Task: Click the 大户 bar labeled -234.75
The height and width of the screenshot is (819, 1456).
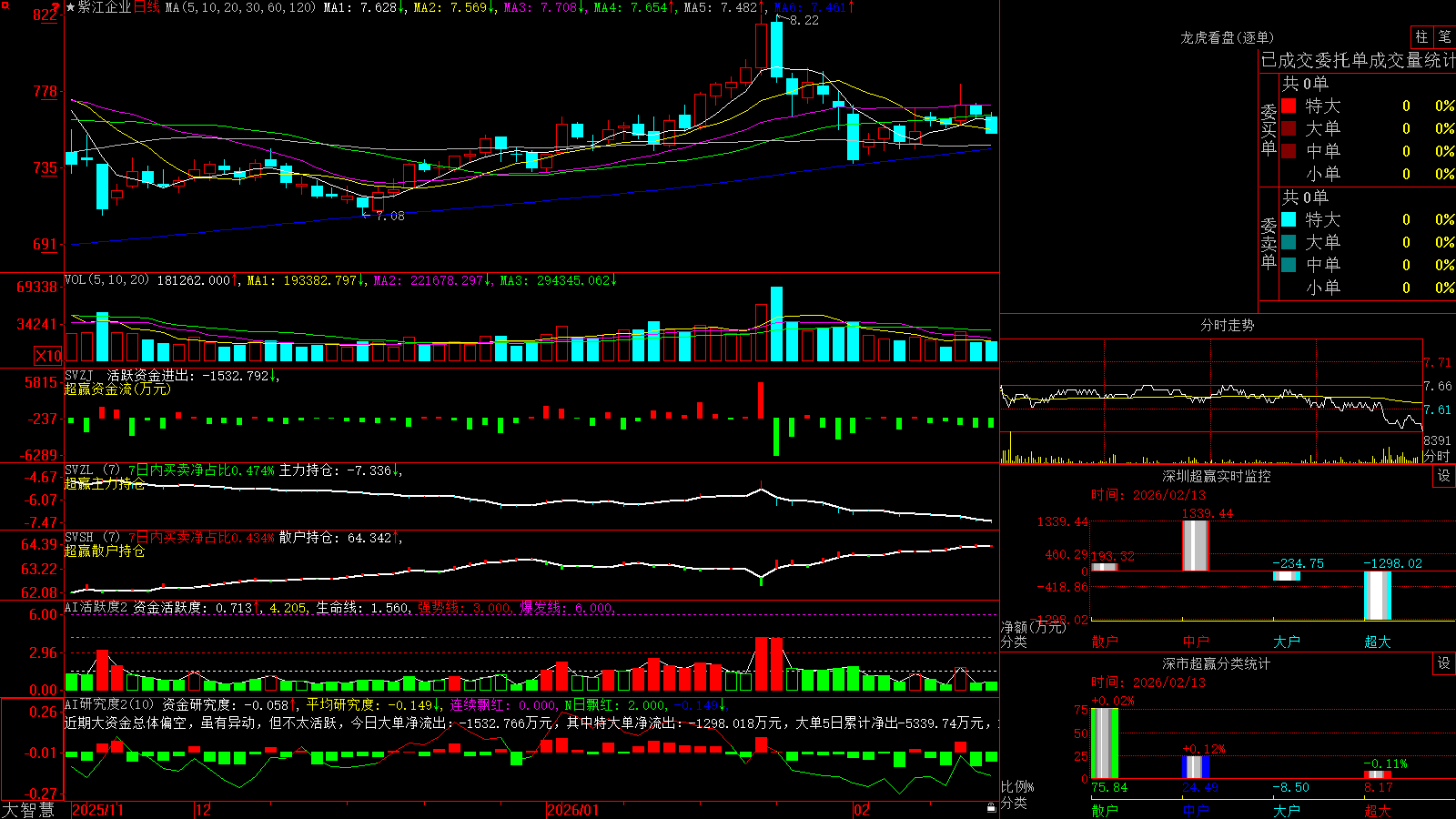Action: pos(1287,576)
